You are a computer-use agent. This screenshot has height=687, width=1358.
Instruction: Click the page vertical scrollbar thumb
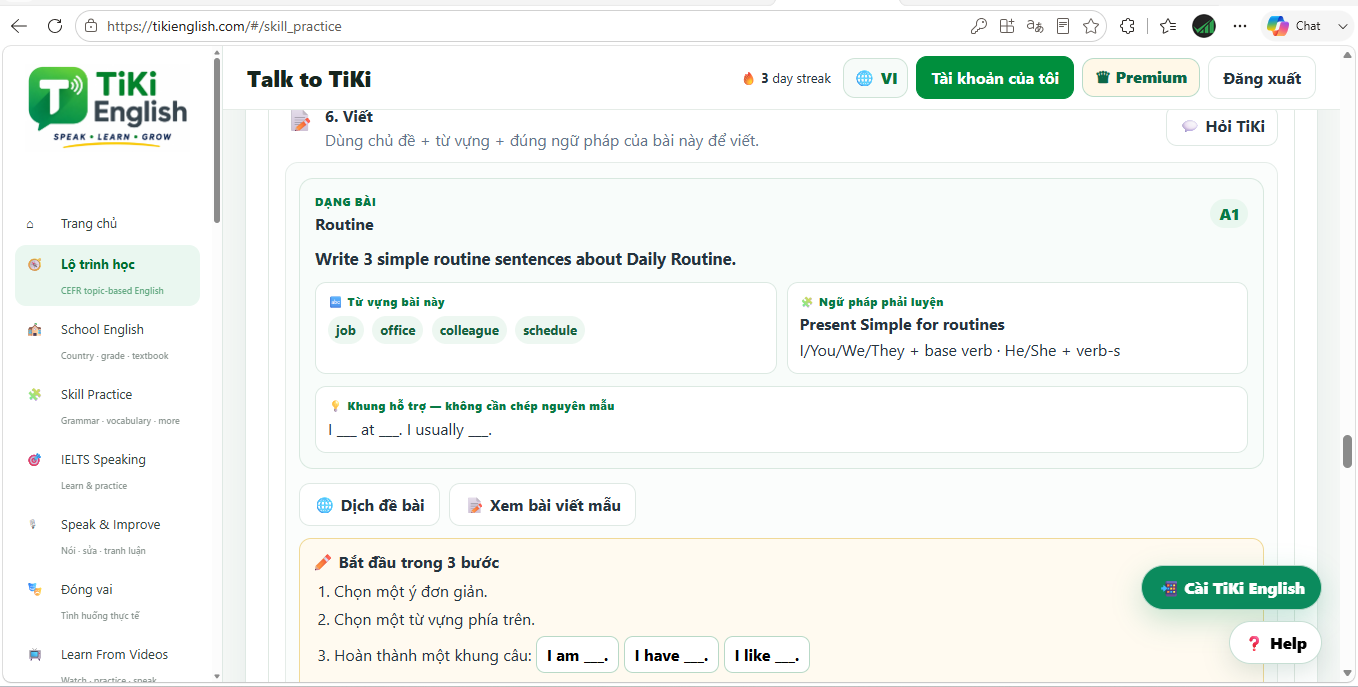point(1348,452)
